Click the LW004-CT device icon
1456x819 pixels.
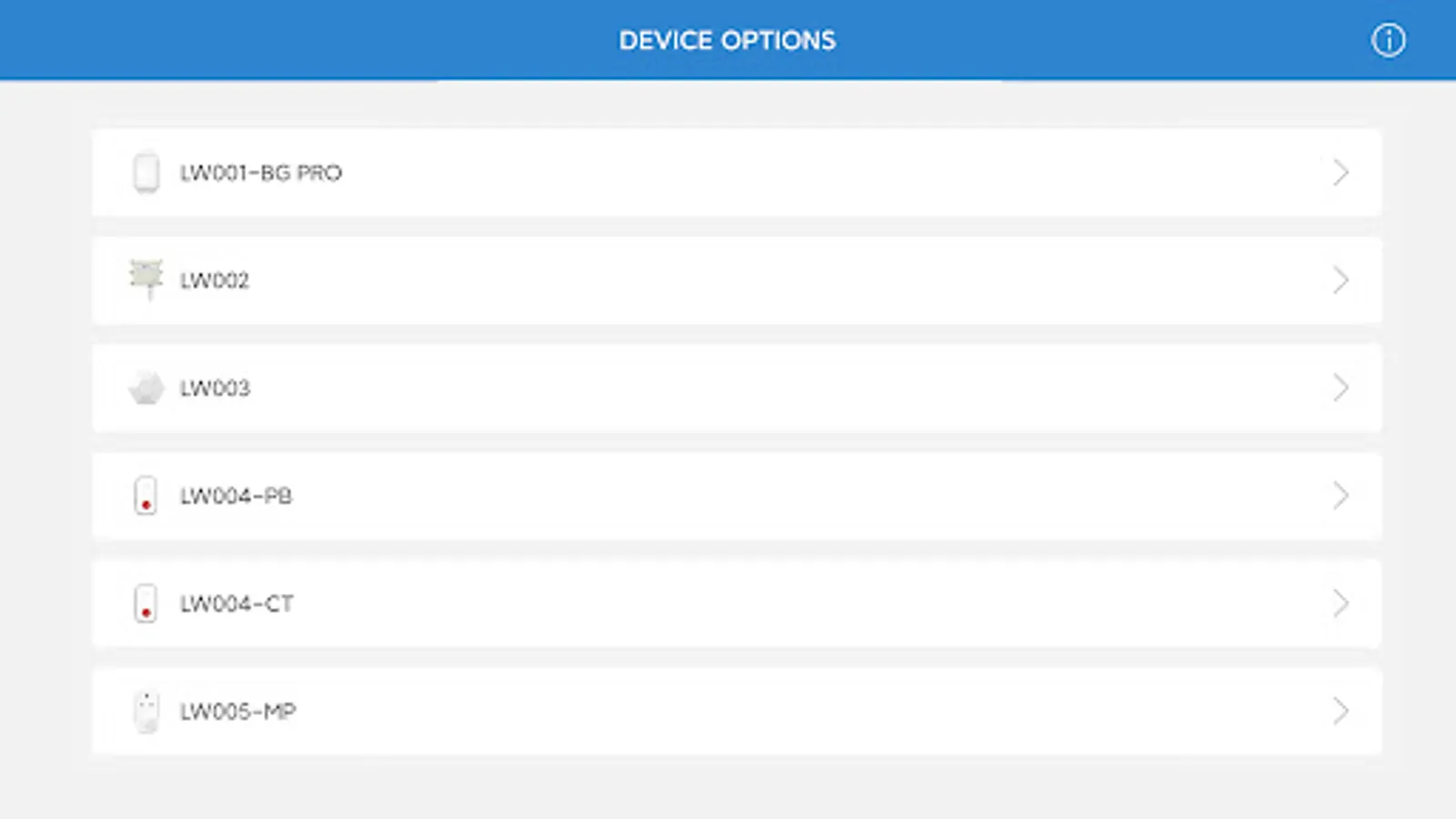tap(146, 603)
